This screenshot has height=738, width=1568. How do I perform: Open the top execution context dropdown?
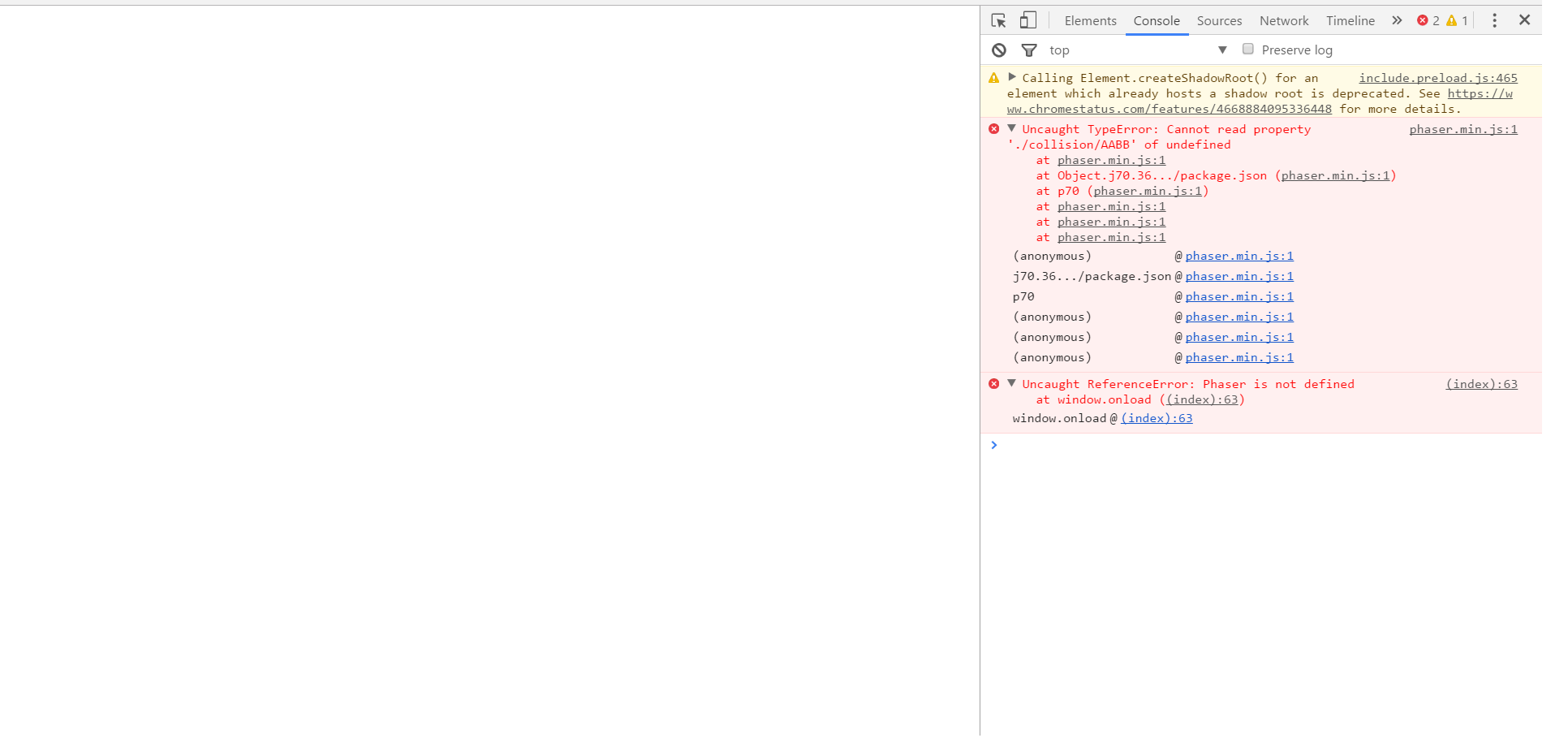(x=1138, y=50)
